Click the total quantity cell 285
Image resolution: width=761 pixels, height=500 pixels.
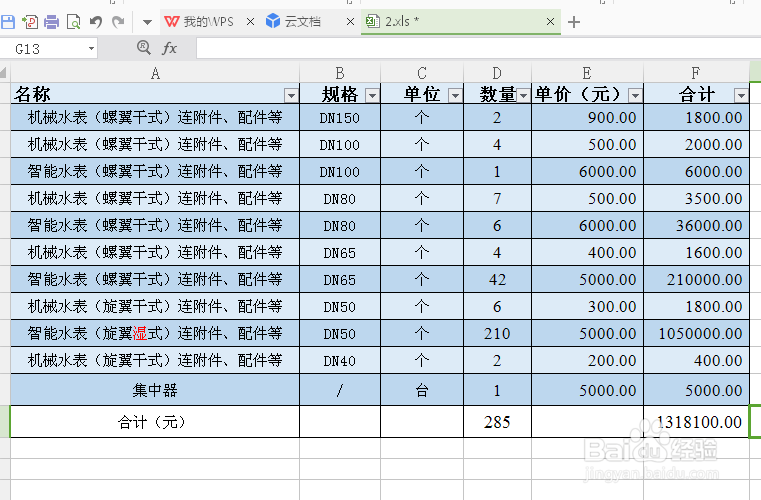click(497, 422)
